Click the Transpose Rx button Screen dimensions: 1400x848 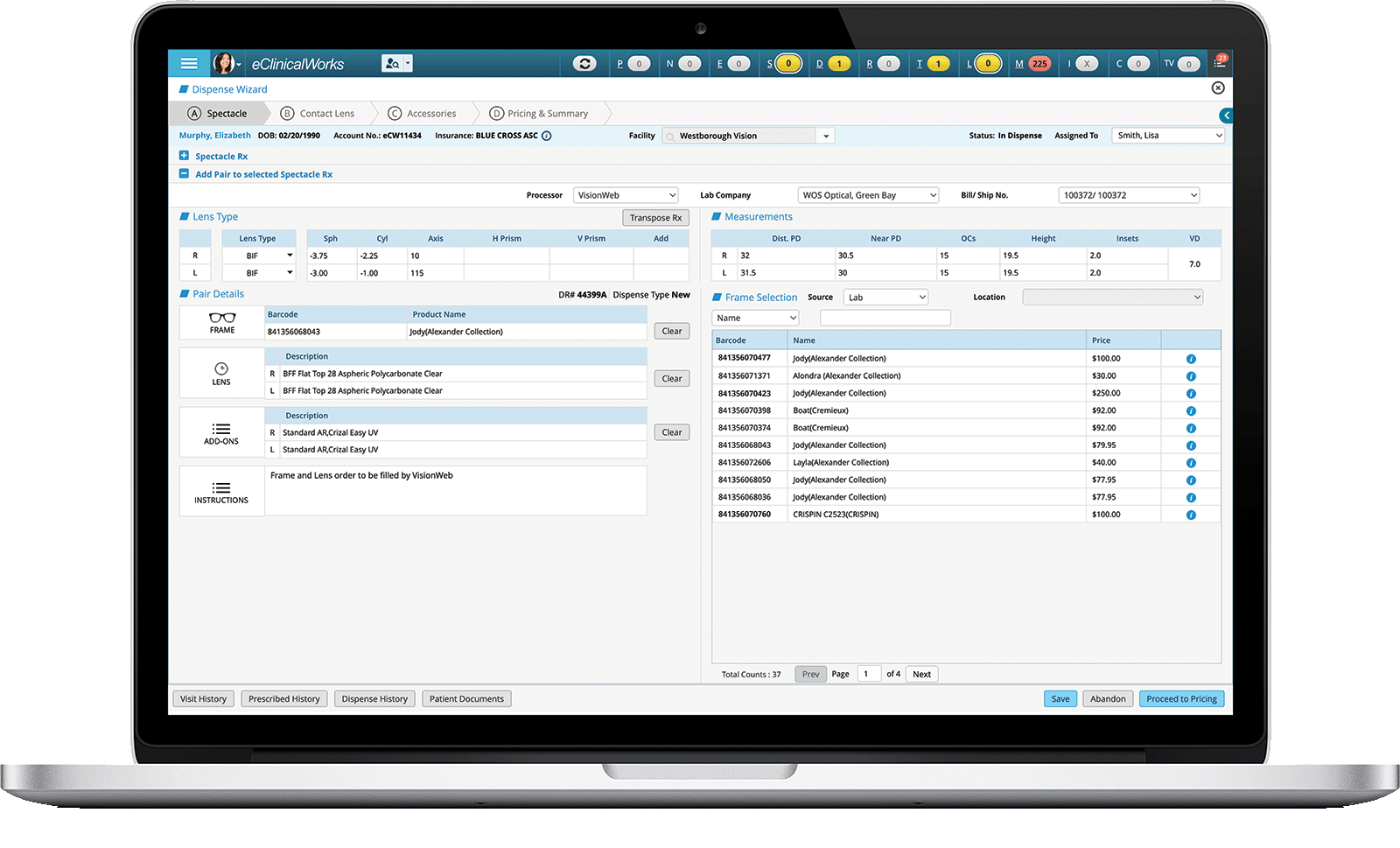coord(655,218)
